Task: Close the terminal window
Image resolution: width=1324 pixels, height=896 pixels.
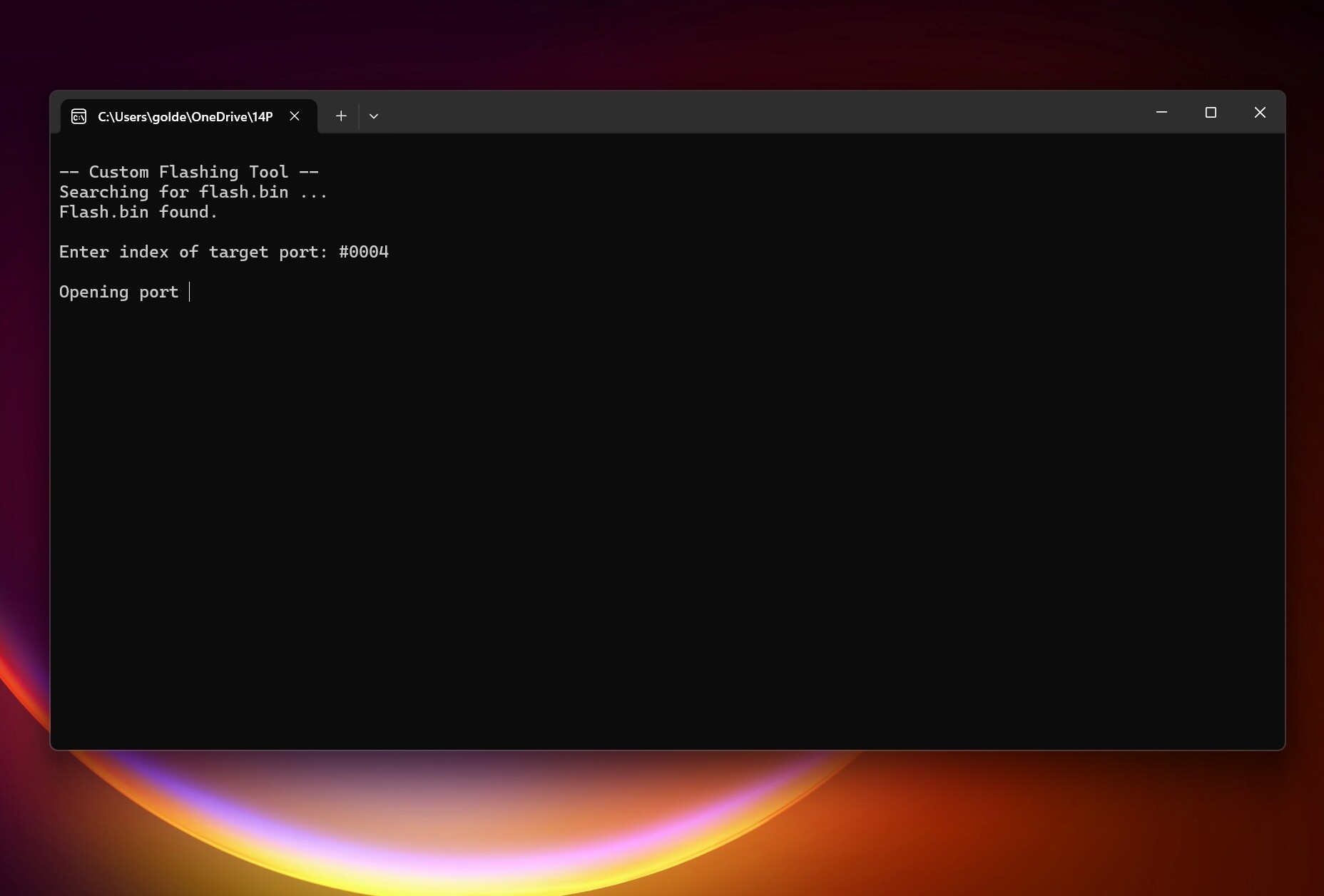Action: (1260, 113)
